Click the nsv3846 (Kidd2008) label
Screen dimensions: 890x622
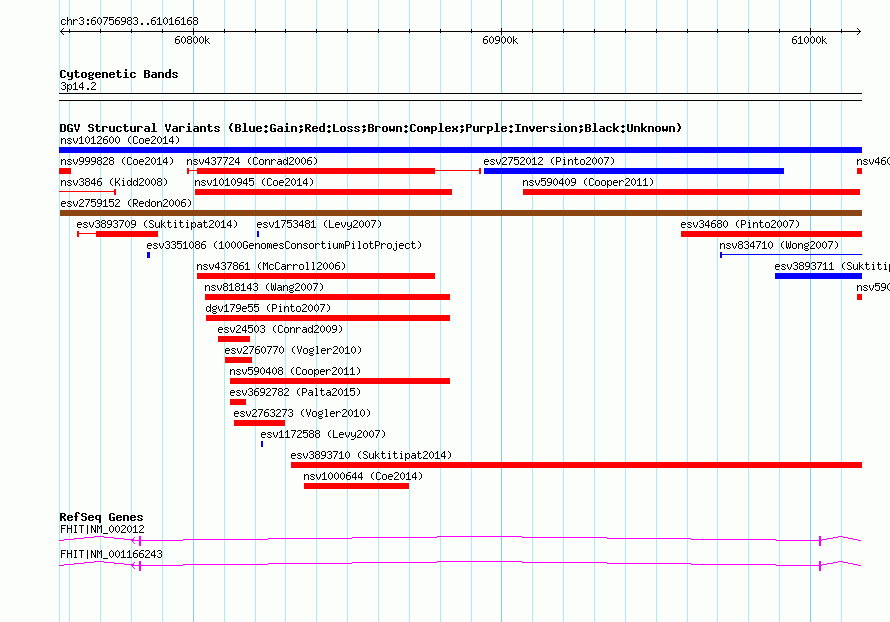click(114, 182)
